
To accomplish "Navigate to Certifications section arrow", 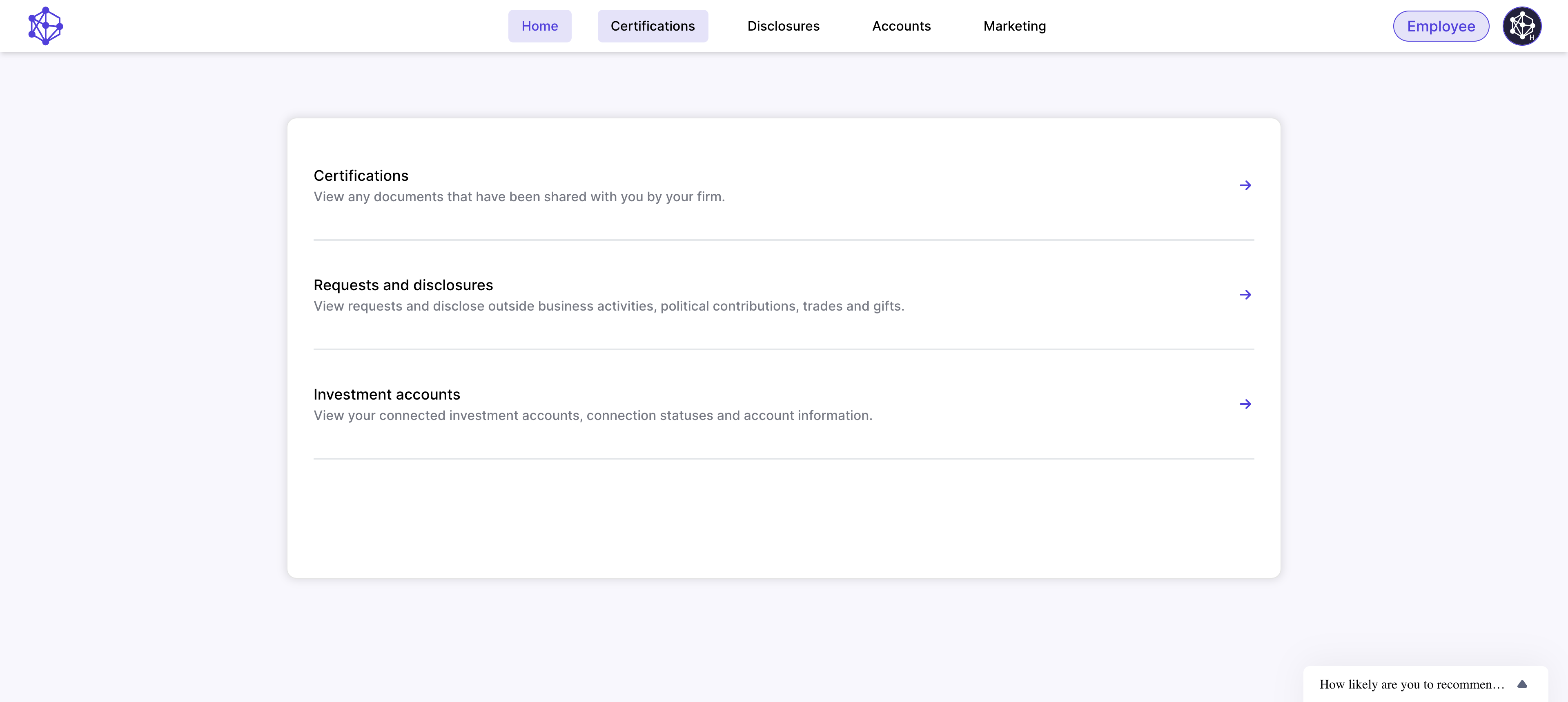I will pos(1245,185).
